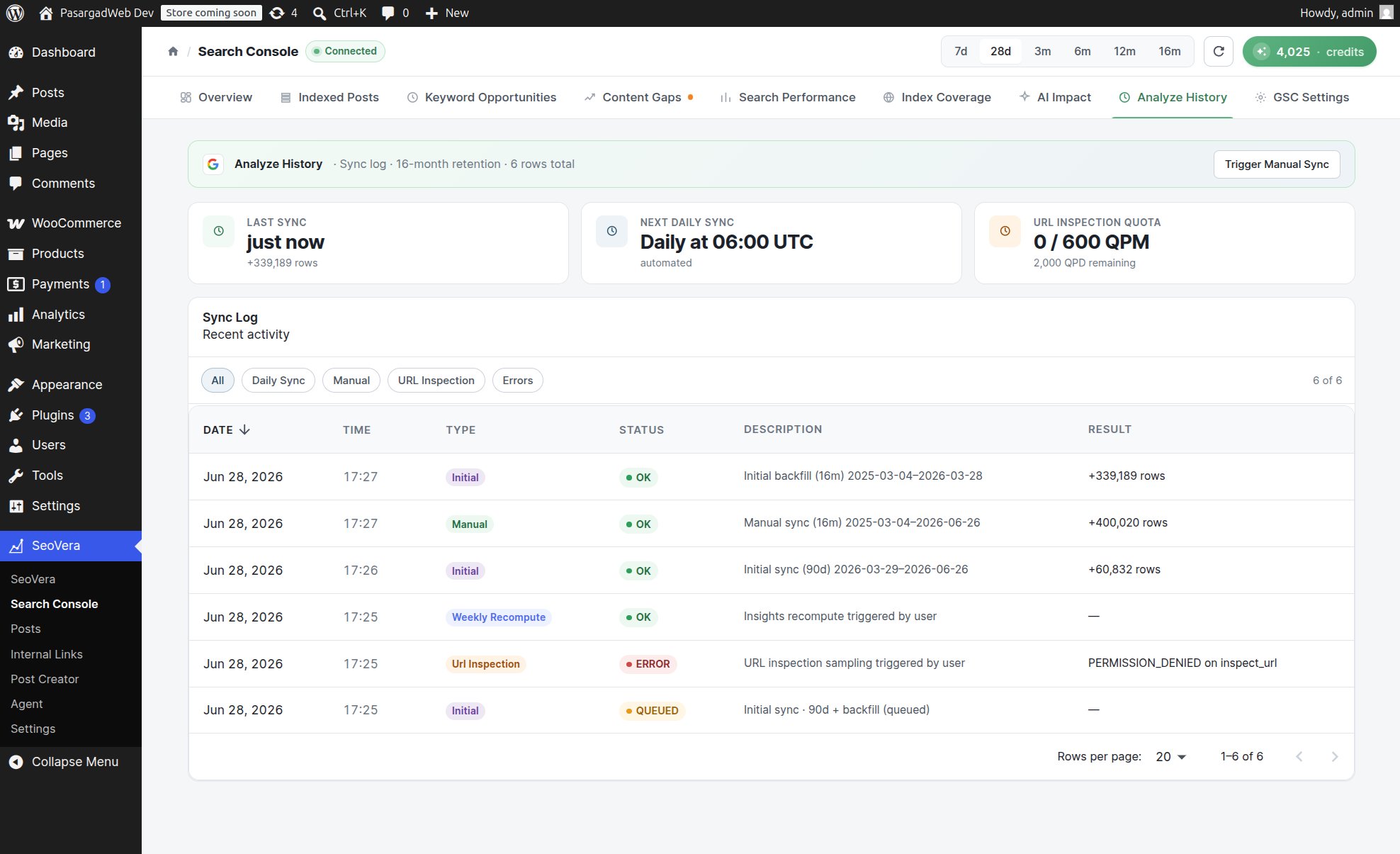Switch to the Indexed Posts tab
This screenshot has height=854, width=1400.
pyautogui.click(x=329, y=97)
